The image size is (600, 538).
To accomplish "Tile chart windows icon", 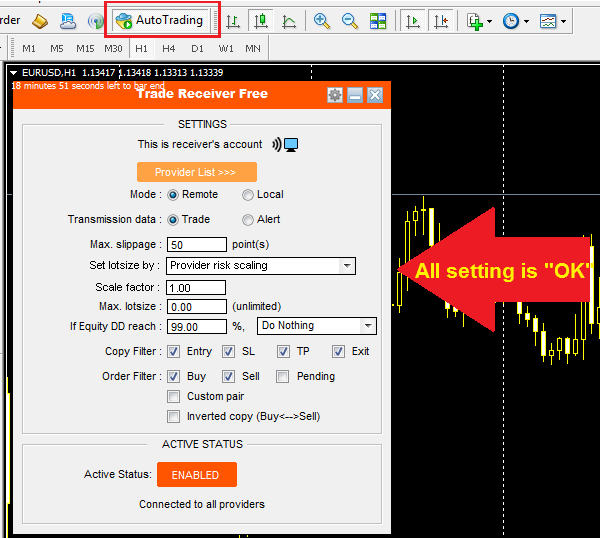I will pos(378,21).
